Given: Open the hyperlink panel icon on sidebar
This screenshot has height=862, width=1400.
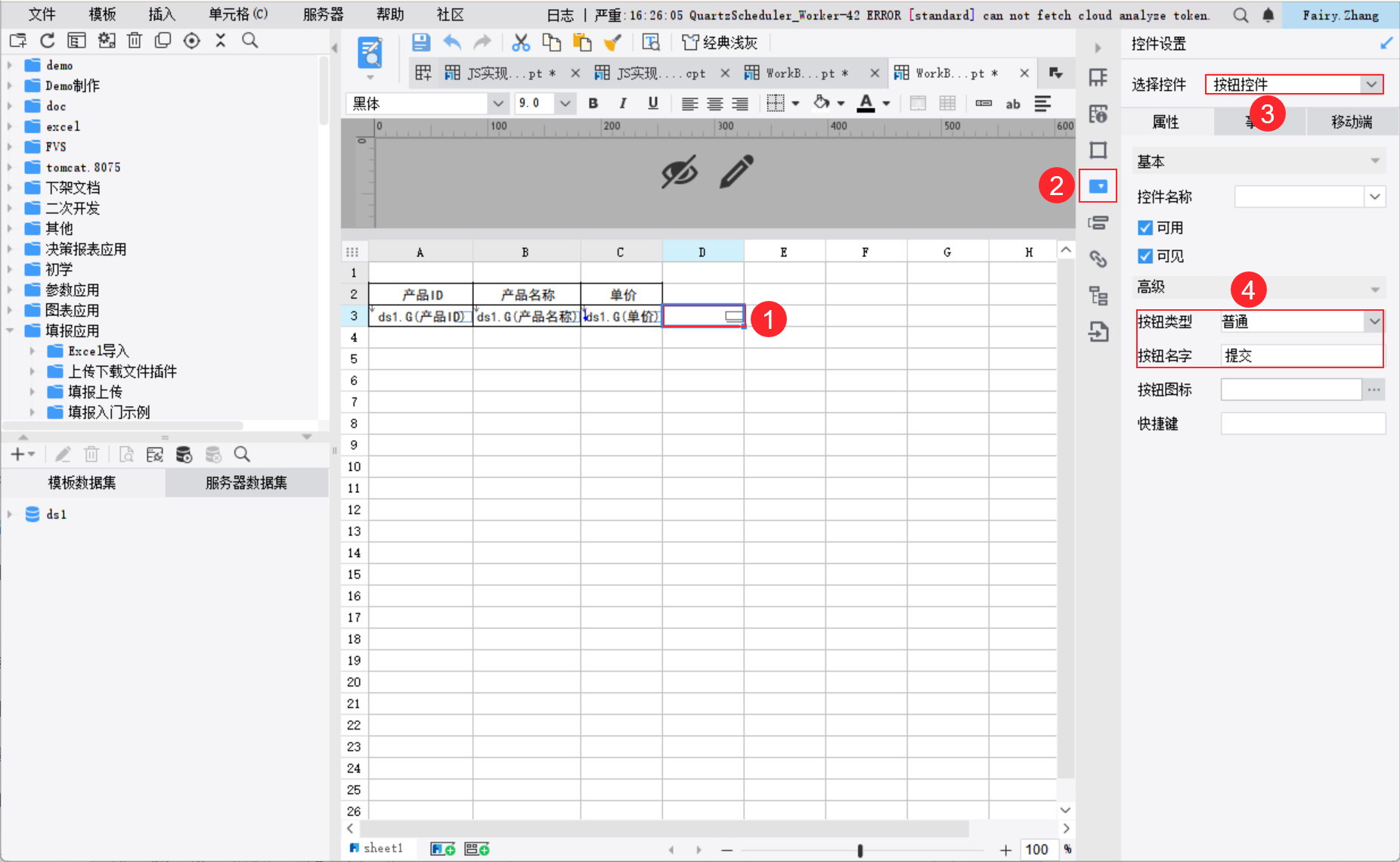Looking at the screenshot, I should tap(1098, 259).
